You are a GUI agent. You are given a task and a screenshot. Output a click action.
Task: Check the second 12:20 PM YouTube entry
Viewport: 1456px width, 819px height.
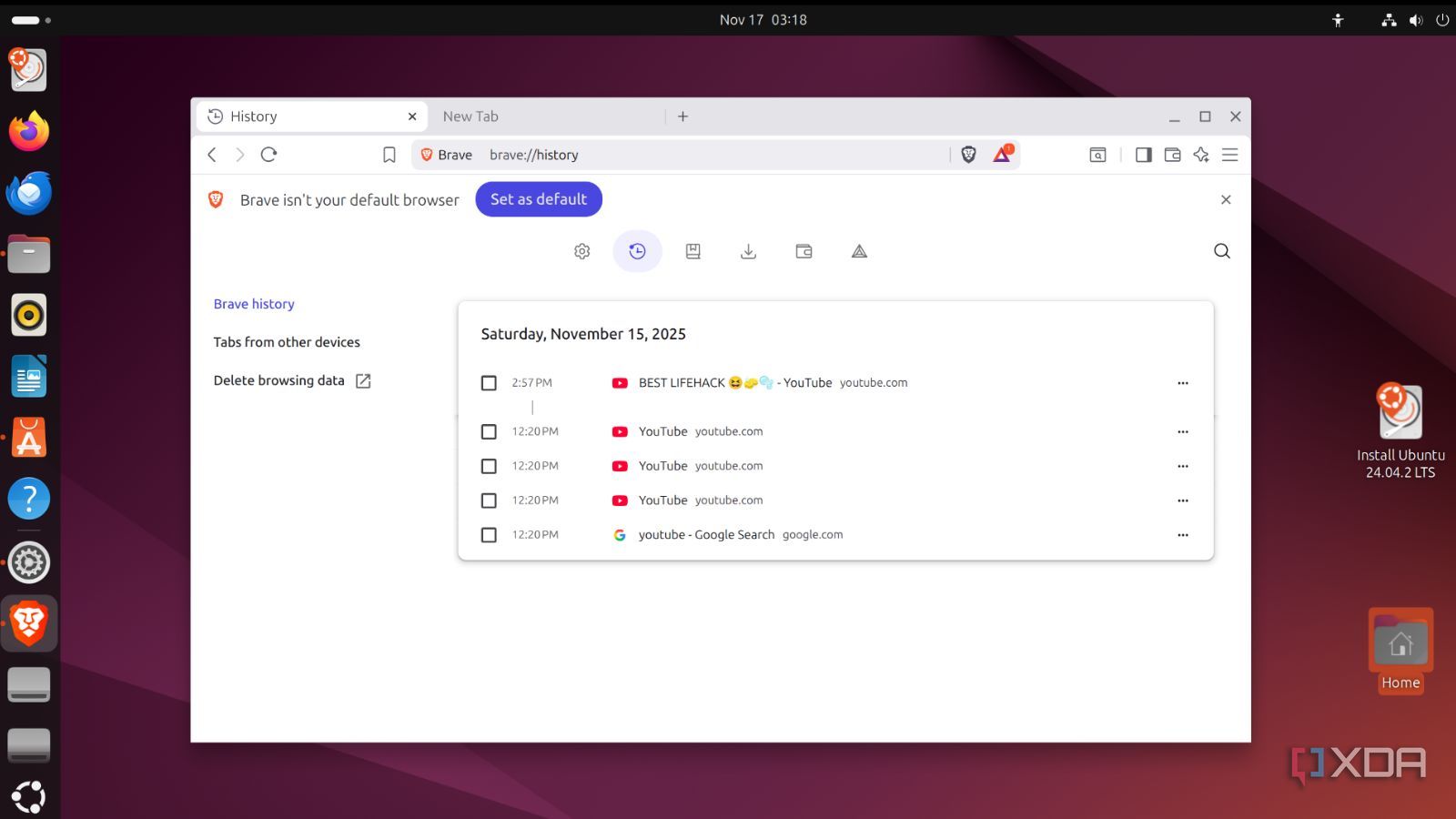click(489, 466)
